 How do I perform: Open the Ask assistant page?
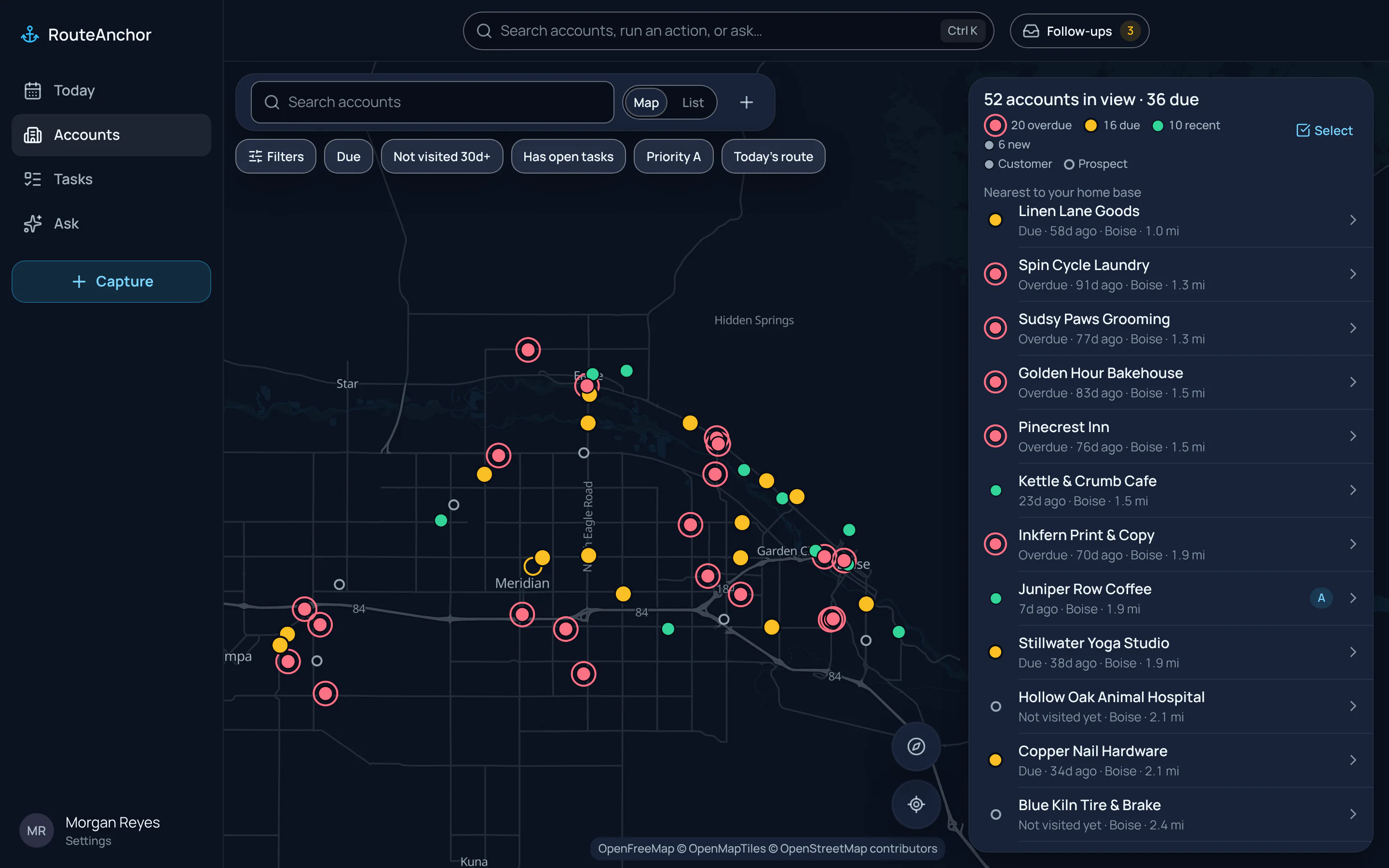111,223
